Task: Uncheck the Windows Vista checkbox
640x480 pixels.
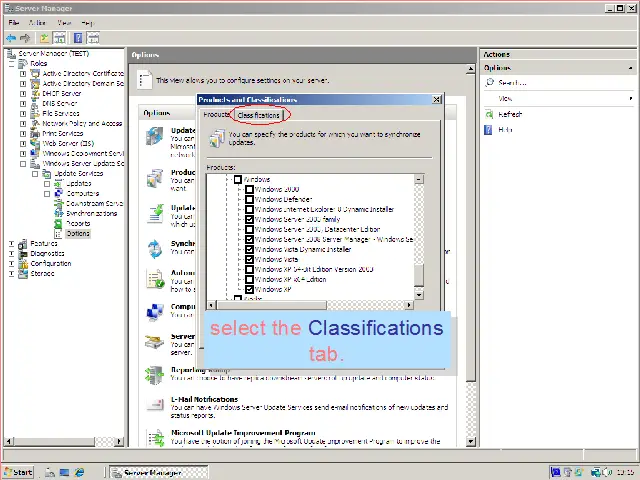Action: [x=249, y=259]
